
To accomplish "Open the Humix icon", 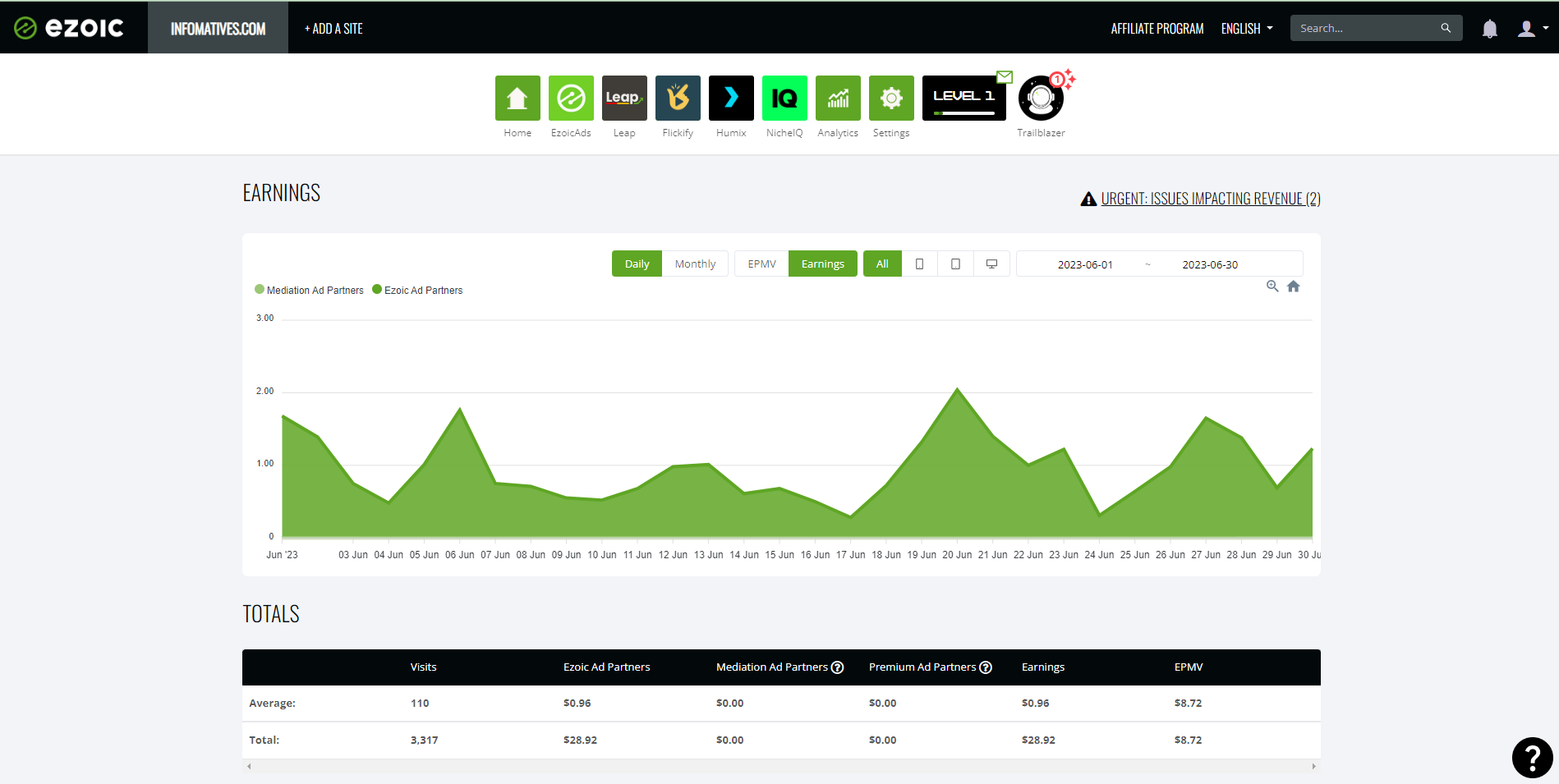I will click(x=731, y=98).
